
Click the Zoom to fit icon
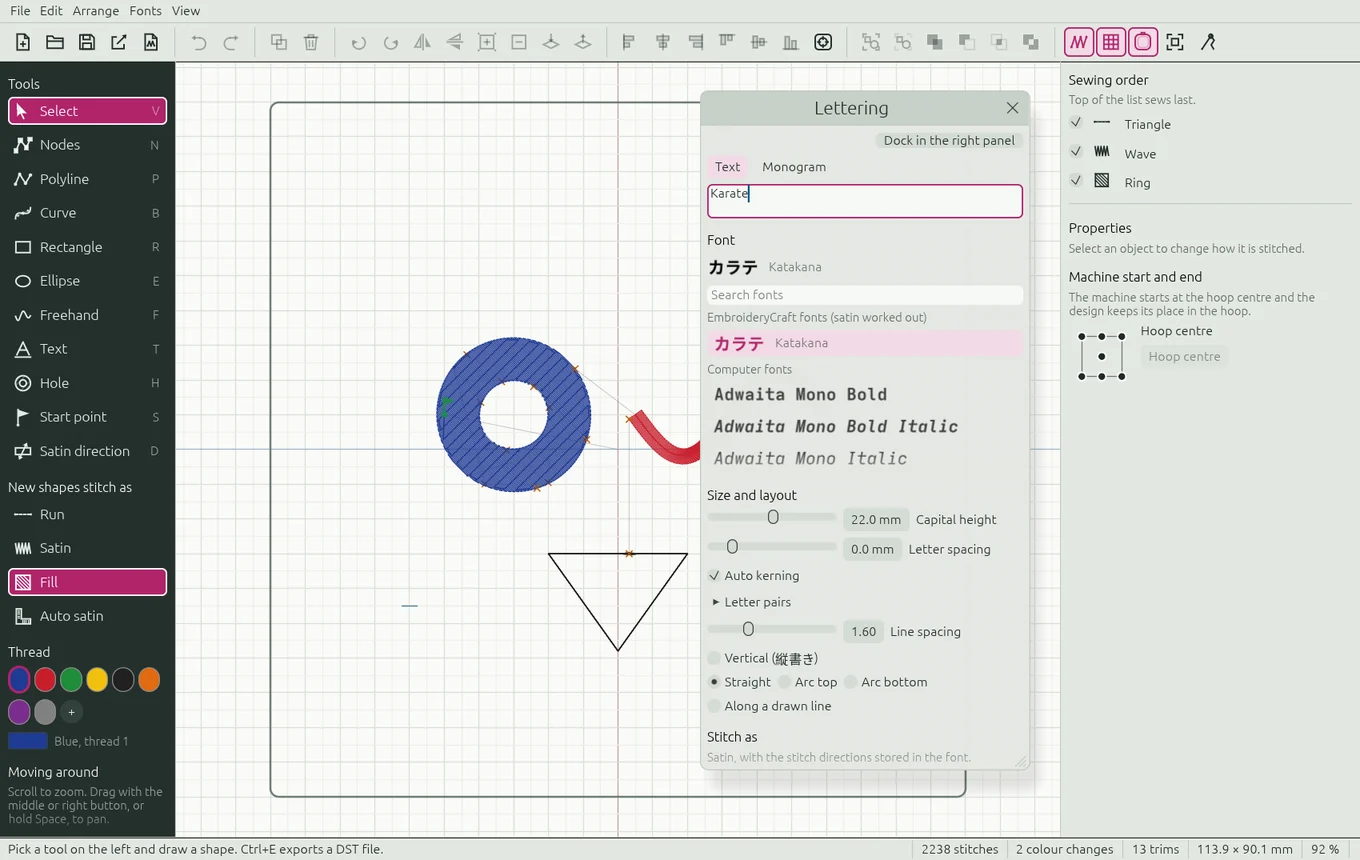pyautogui.click(x=1175, y=42)
